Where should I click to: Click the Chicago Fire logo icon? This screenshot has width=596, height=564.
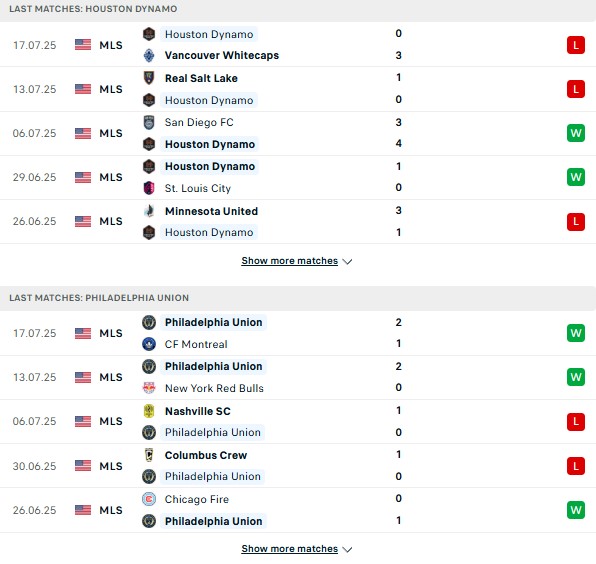[149, 499]
